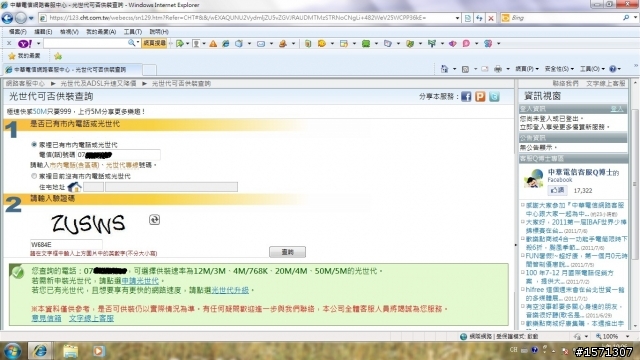Screen dimensions: 640x360
Task: Share this service on Facebook
Action: click(x=466, y=97)
